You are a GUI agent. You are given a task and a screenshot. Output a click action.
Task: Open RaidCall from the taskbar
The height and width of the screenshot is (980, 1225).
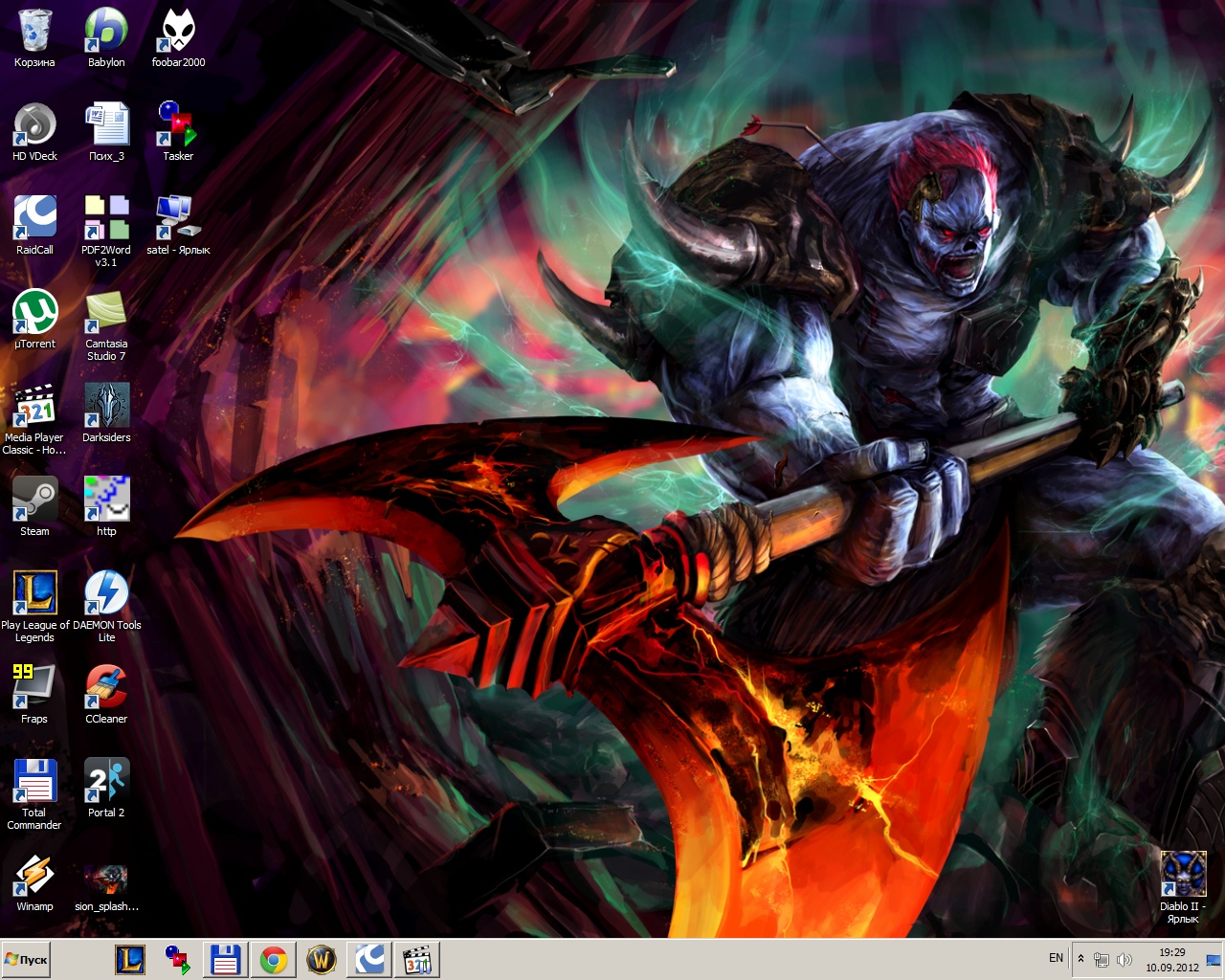click(x=369, y=959)
